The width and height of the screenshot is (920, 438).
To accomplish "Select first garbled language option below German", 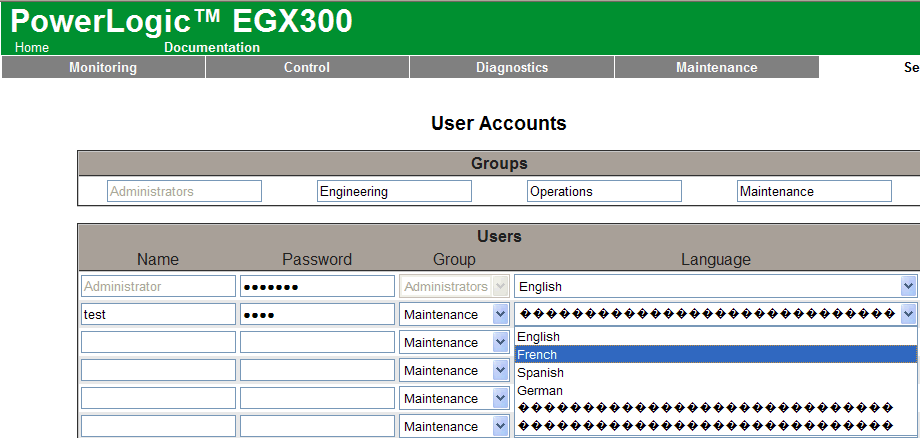I will coord(715,408).
